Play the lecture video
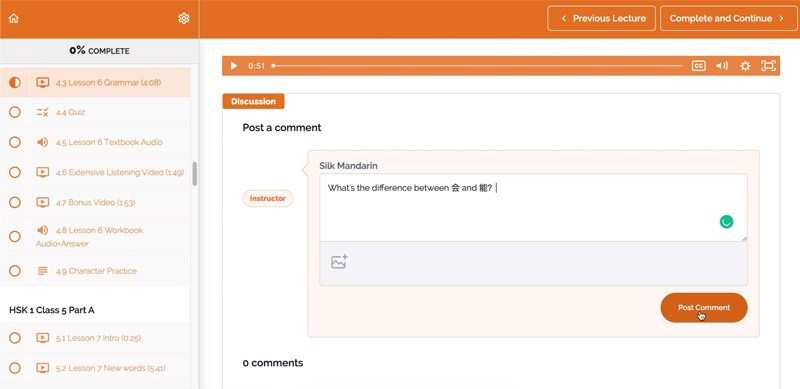Viewport: 800px width, 389px height. tap(234, 66)
